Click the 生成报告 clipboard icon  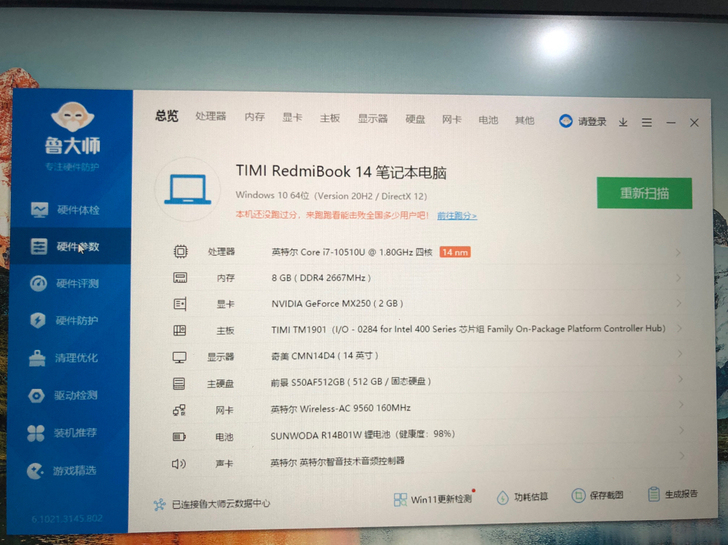pyautogui.click(x=654, y=494)
